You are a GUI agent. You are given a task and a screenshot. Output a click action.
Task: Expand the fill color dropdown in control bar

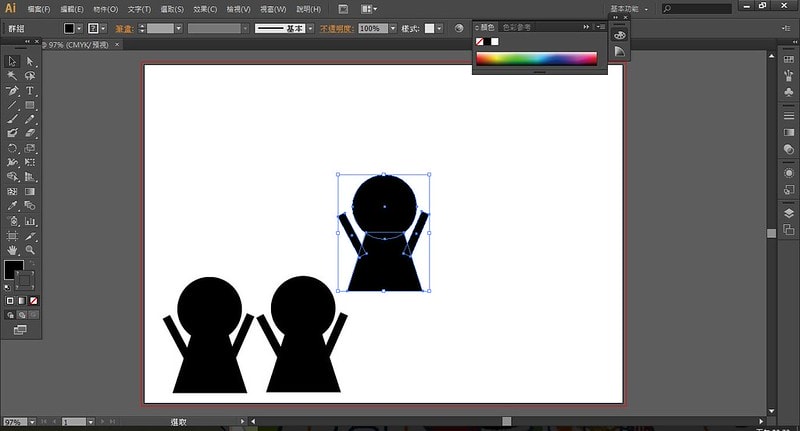[81, 29]
